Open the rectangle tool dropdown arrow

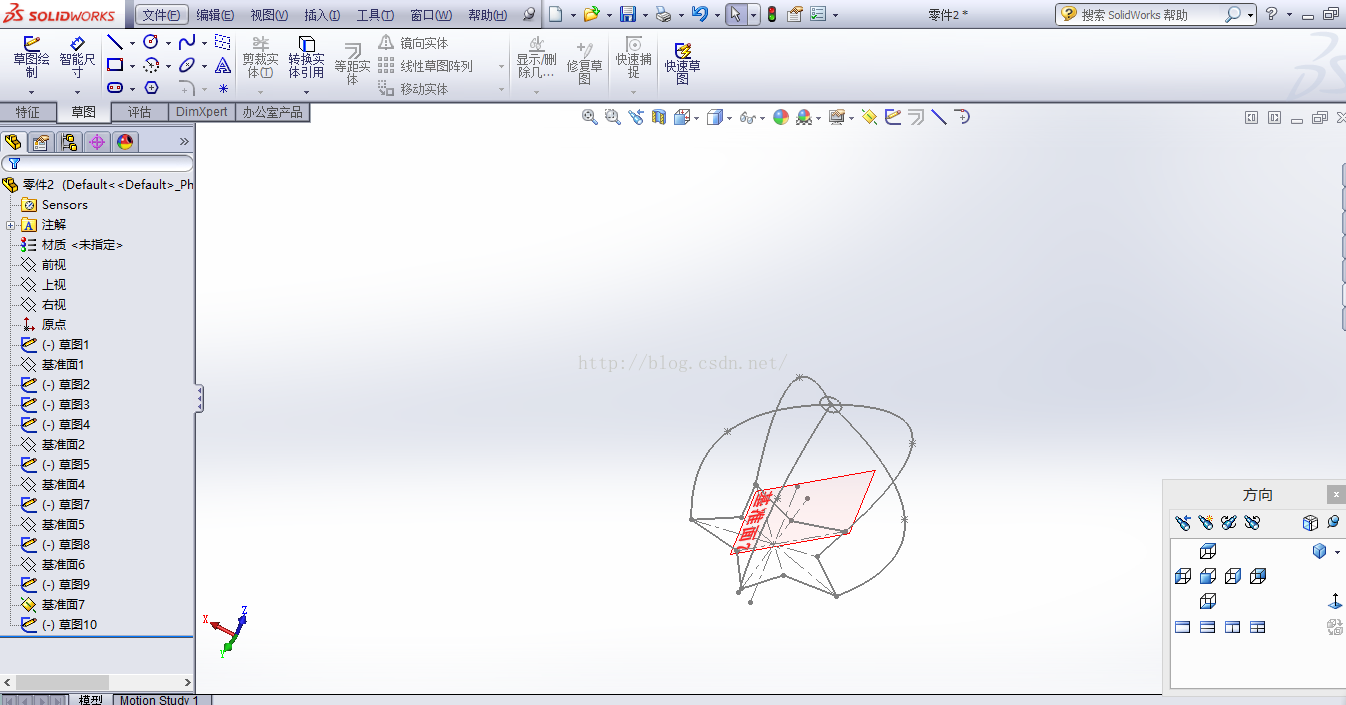click(132, 66)
